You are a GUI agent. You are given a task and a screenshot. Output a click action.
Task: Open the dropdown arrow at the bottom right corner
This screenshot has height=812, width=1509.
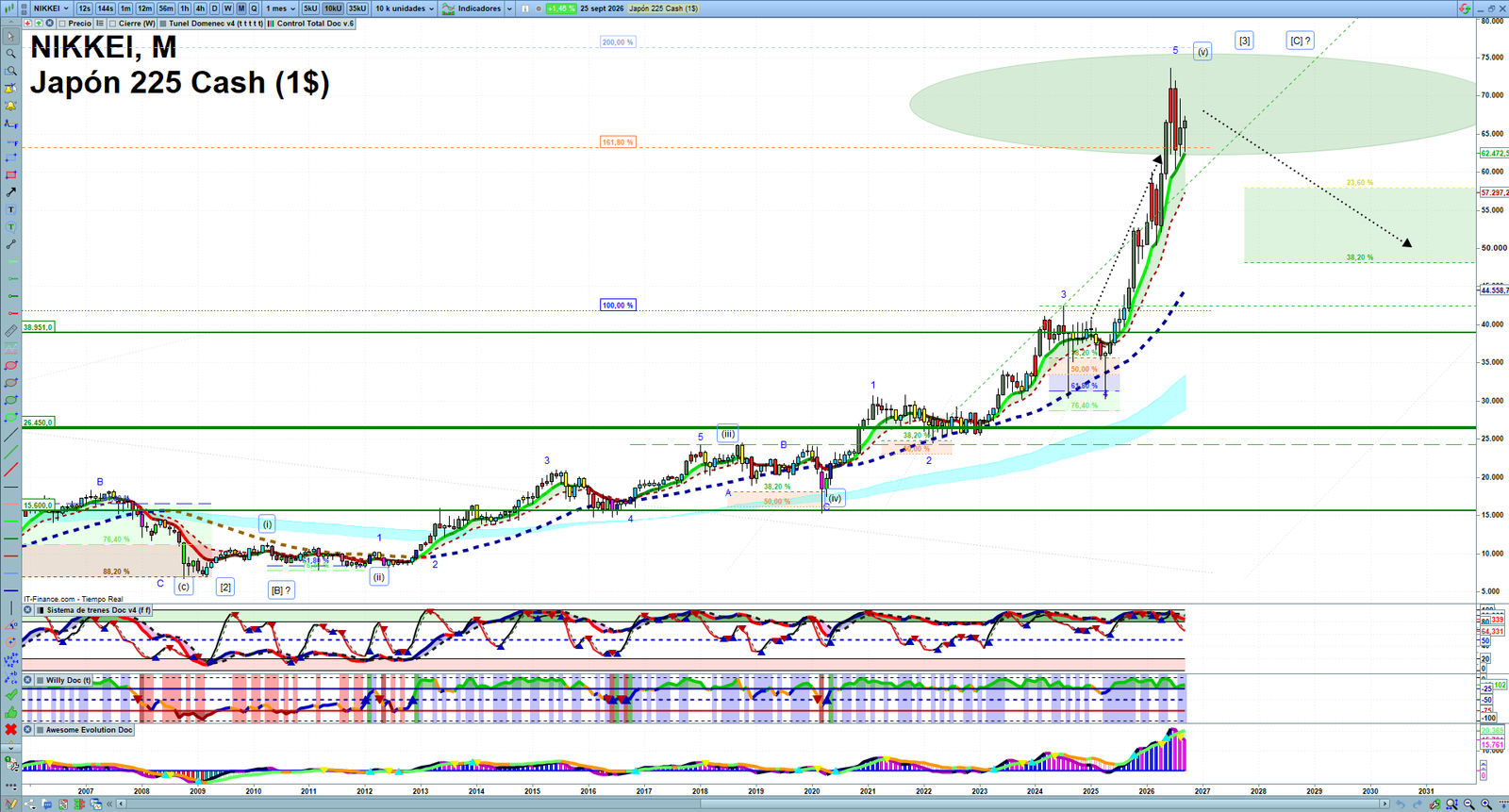pyautogui.click(x=1503, y=804)
